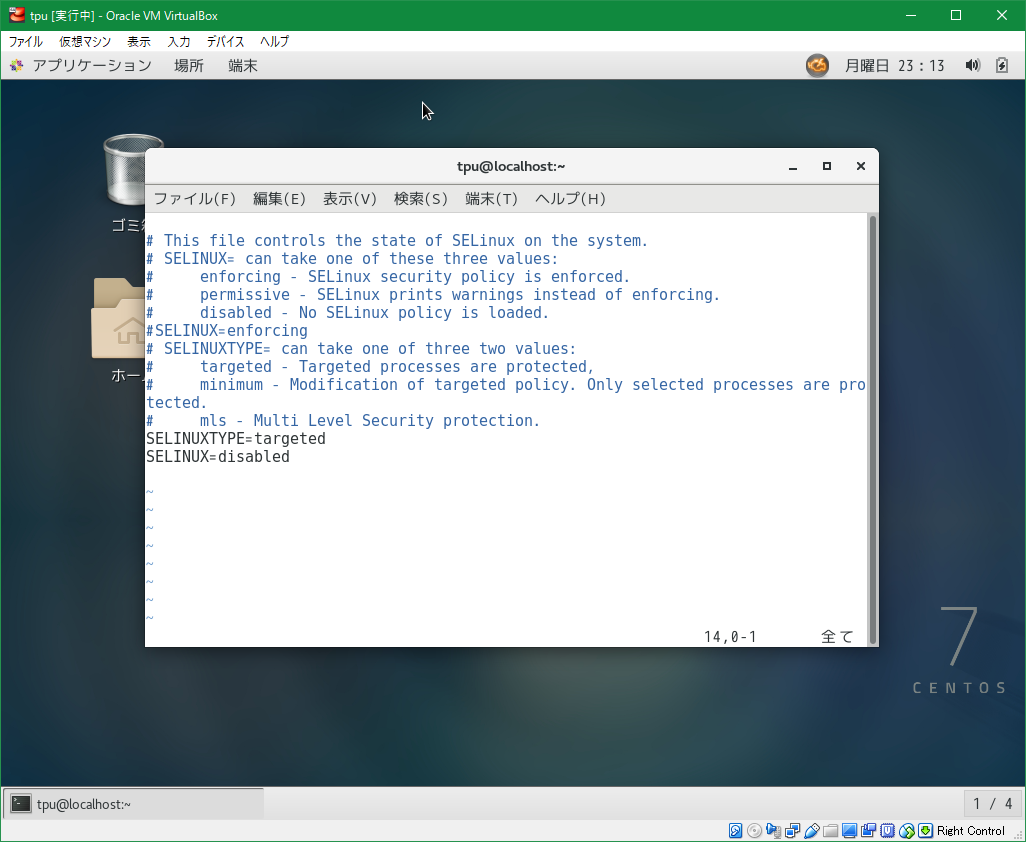Click the network adapter icon in status bar
Screen dimensions: 1026x842
(x=792, y=831)
